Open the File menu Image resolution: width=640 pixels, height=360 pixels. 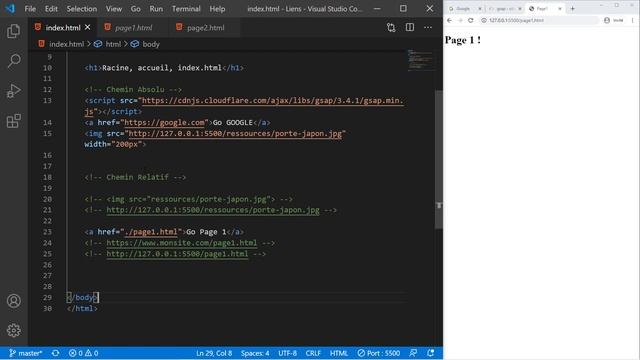pos(30,9)
